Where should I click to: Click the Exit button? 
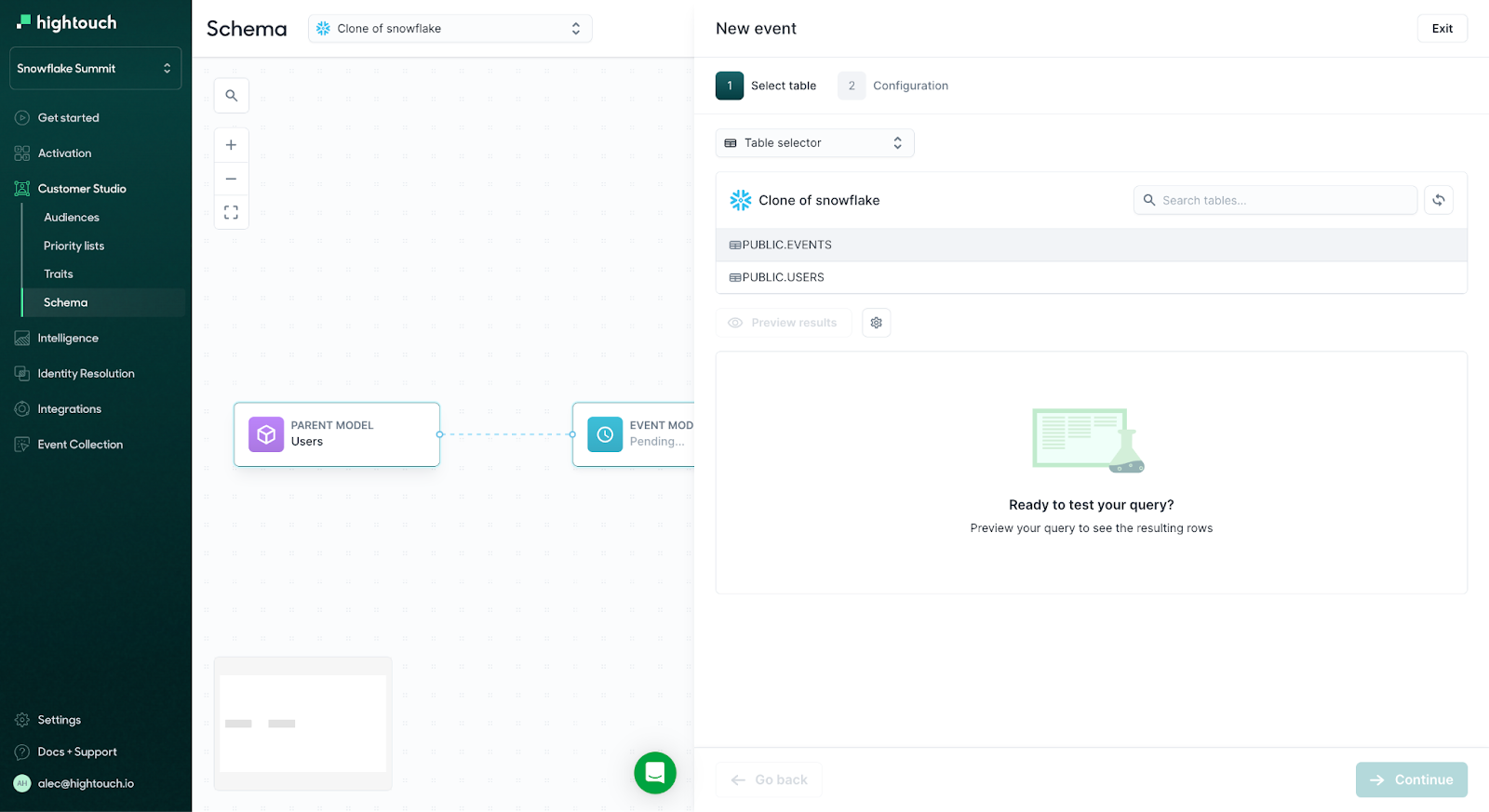click(1442, 29)
